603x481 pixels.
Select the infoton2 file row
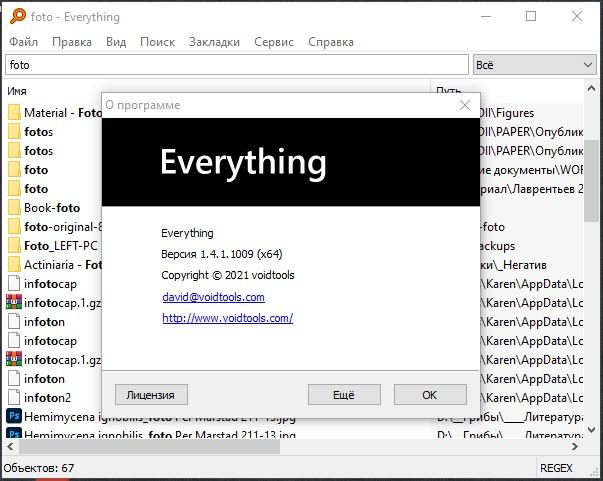pos(47,398)
